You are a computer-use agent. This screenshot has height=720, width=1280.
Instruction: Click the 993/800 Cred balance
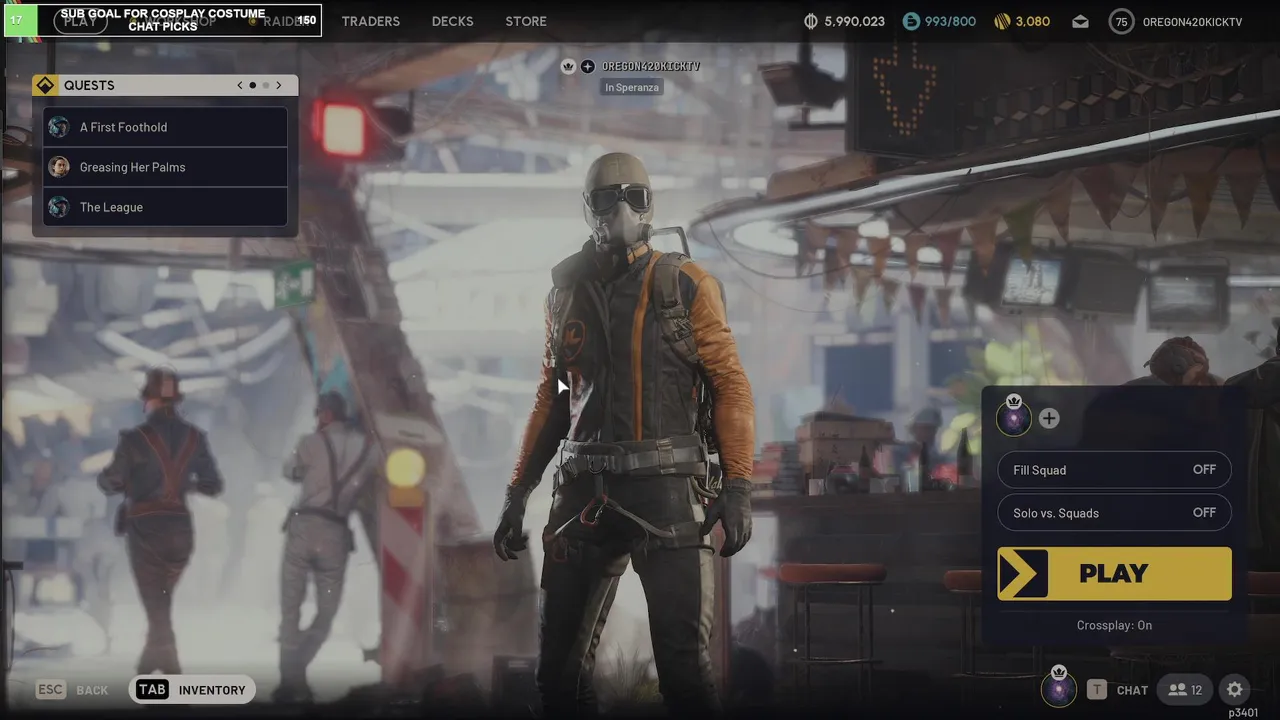[x=950, y=21]
